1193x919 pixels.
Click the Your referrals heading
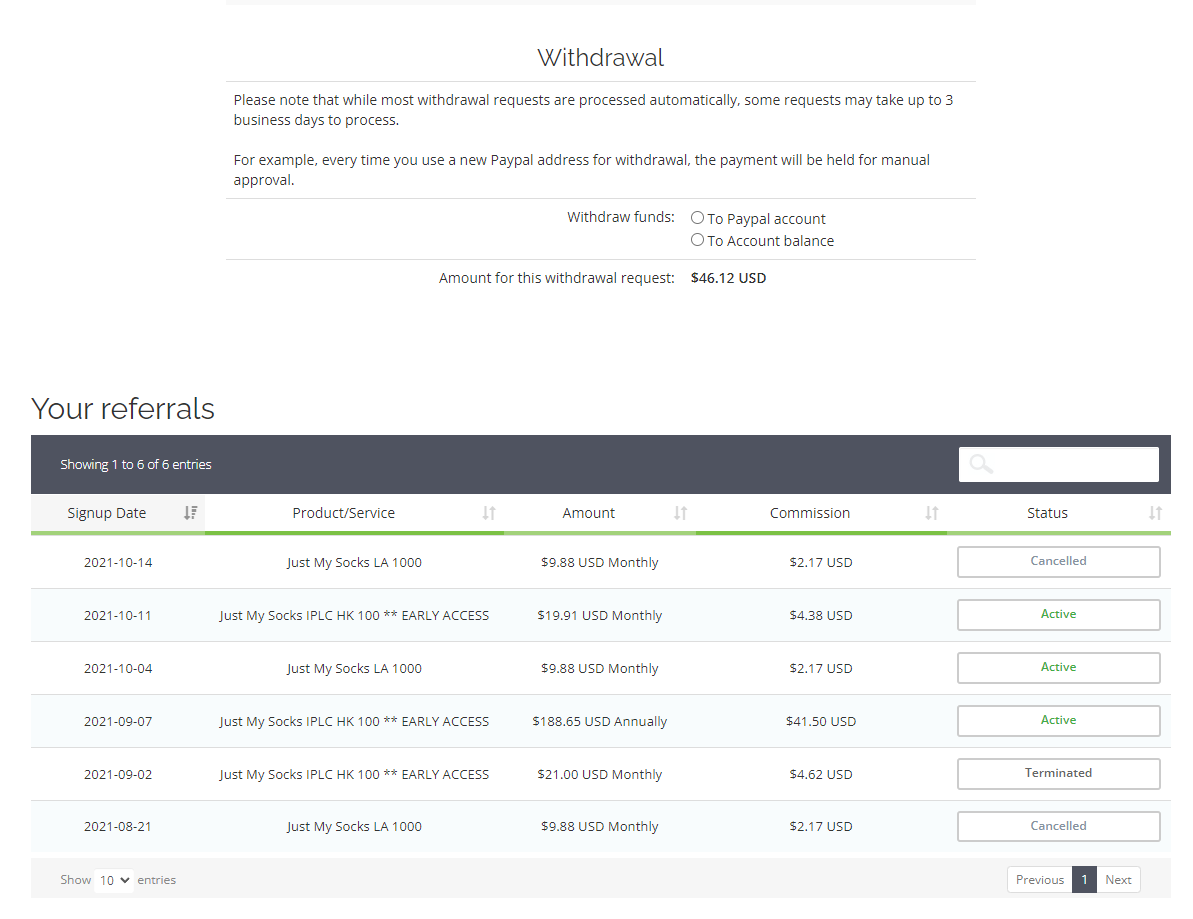pyautogui.click(x=122, y=409)
